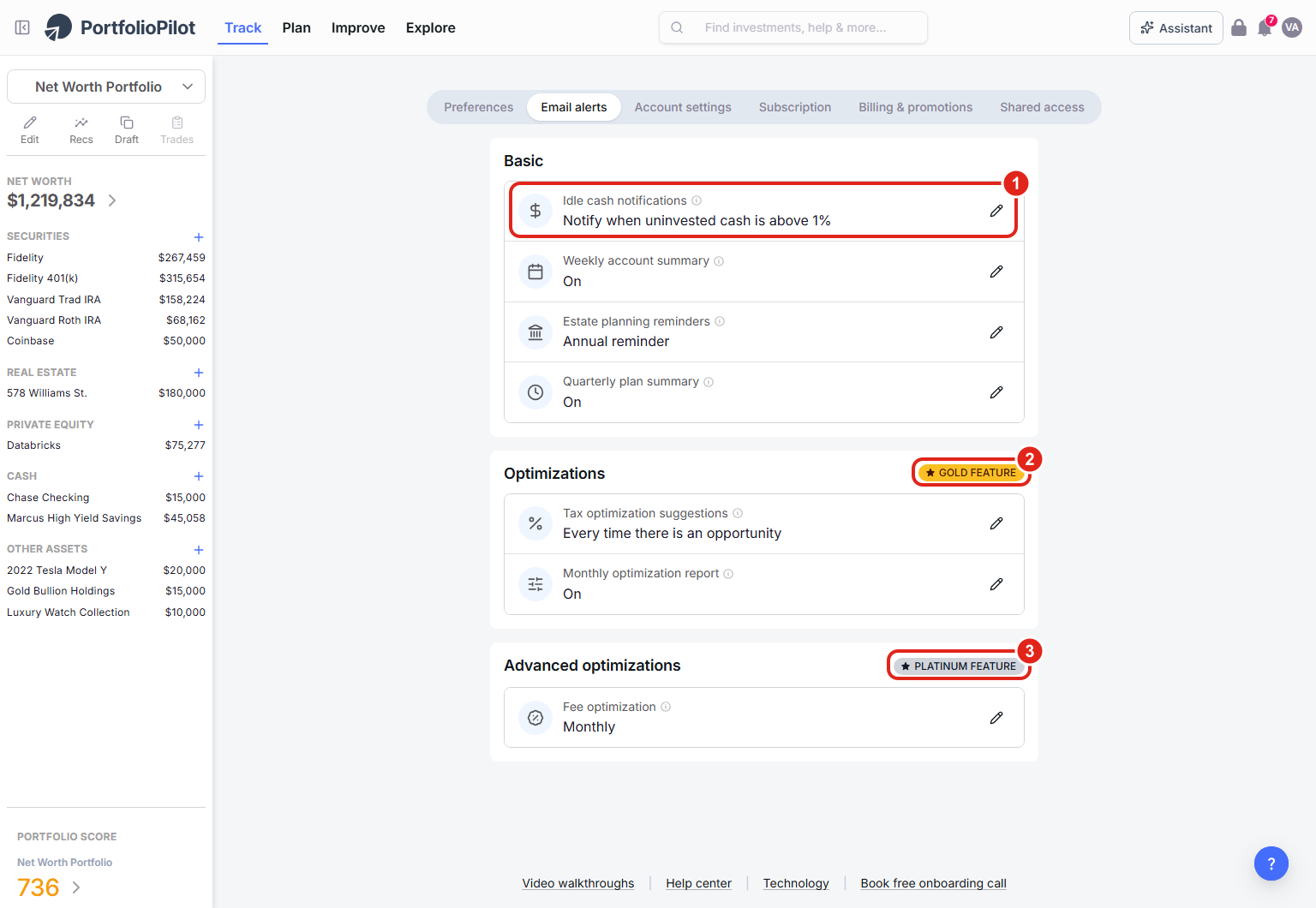This screenshot has height=908, width=1316.
Task: Switch to the Plan tab
Action: click(296, 27)
